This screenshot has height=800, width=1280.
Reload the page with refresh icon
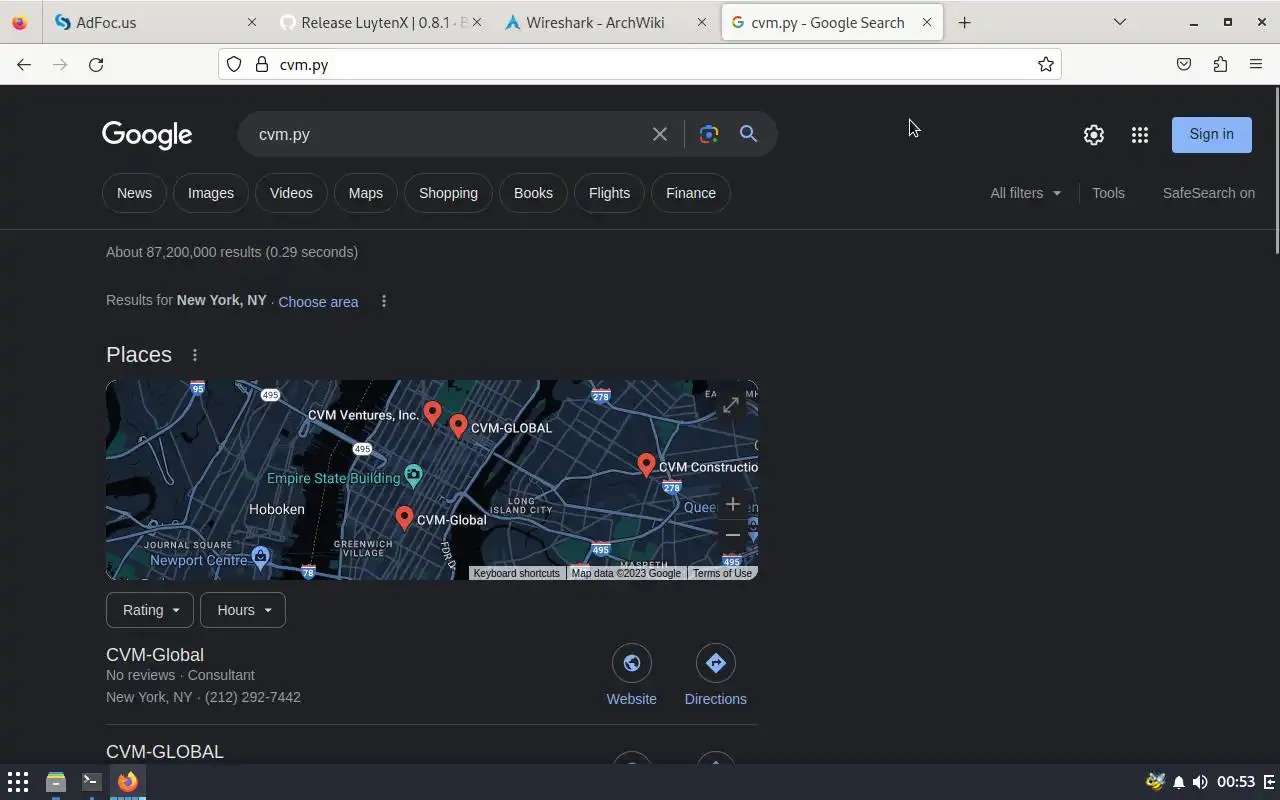pyautogui.click(x=96, y=64)
